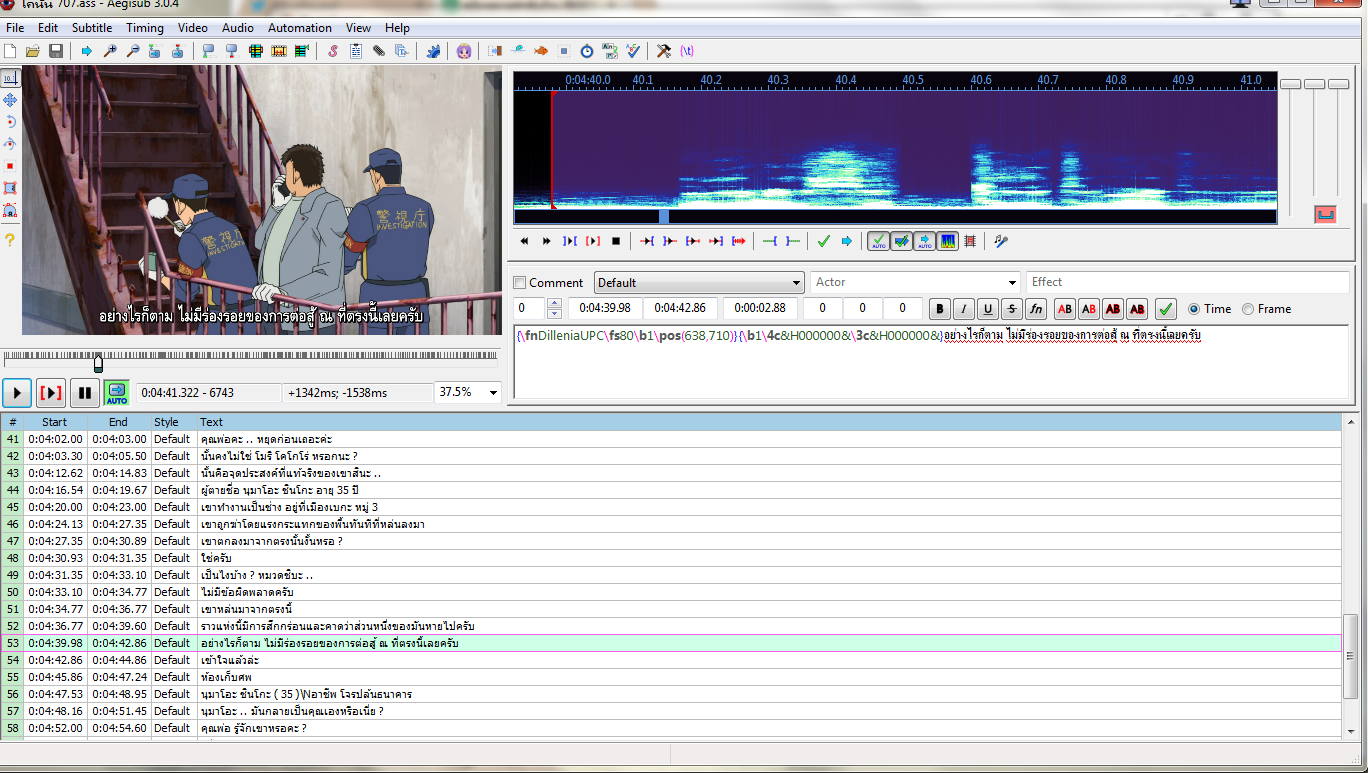The height and width of the screenshot is (773, 1368).
Task: Increase layer number with the up stepper
Action: coord(555,303)
